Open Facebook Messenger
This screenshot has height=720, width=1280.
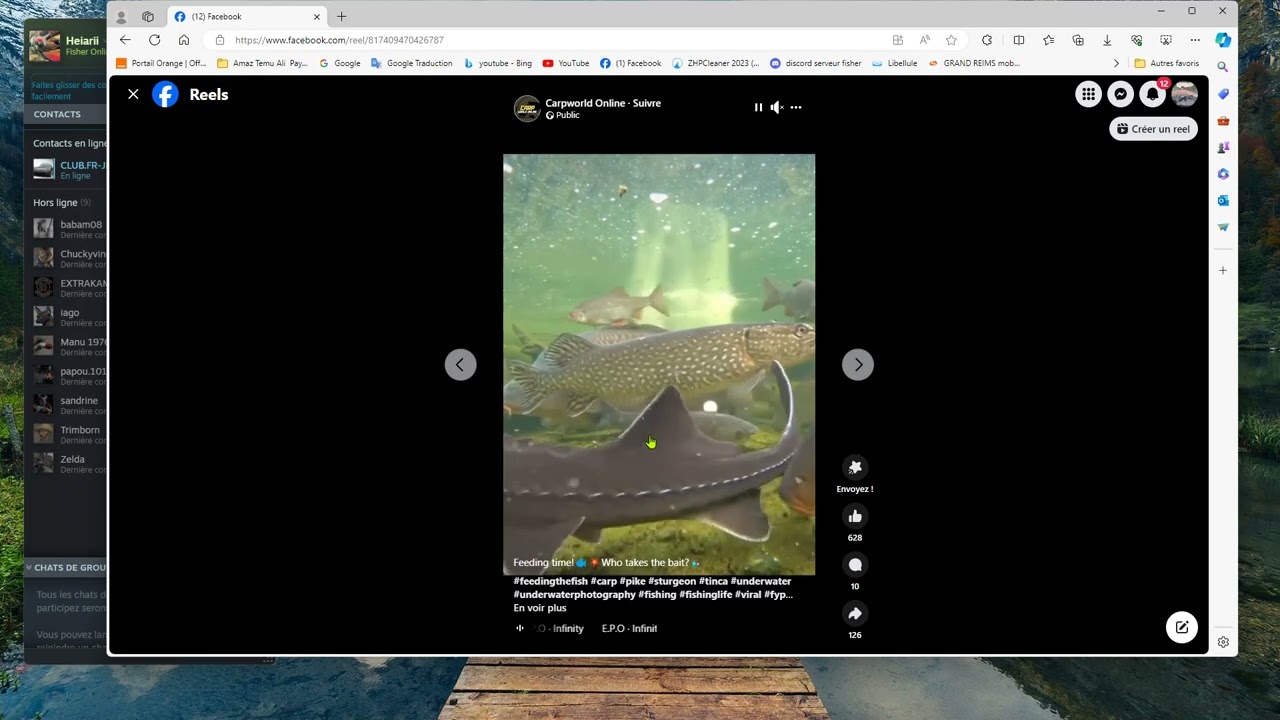click(x=1121, y=94)
